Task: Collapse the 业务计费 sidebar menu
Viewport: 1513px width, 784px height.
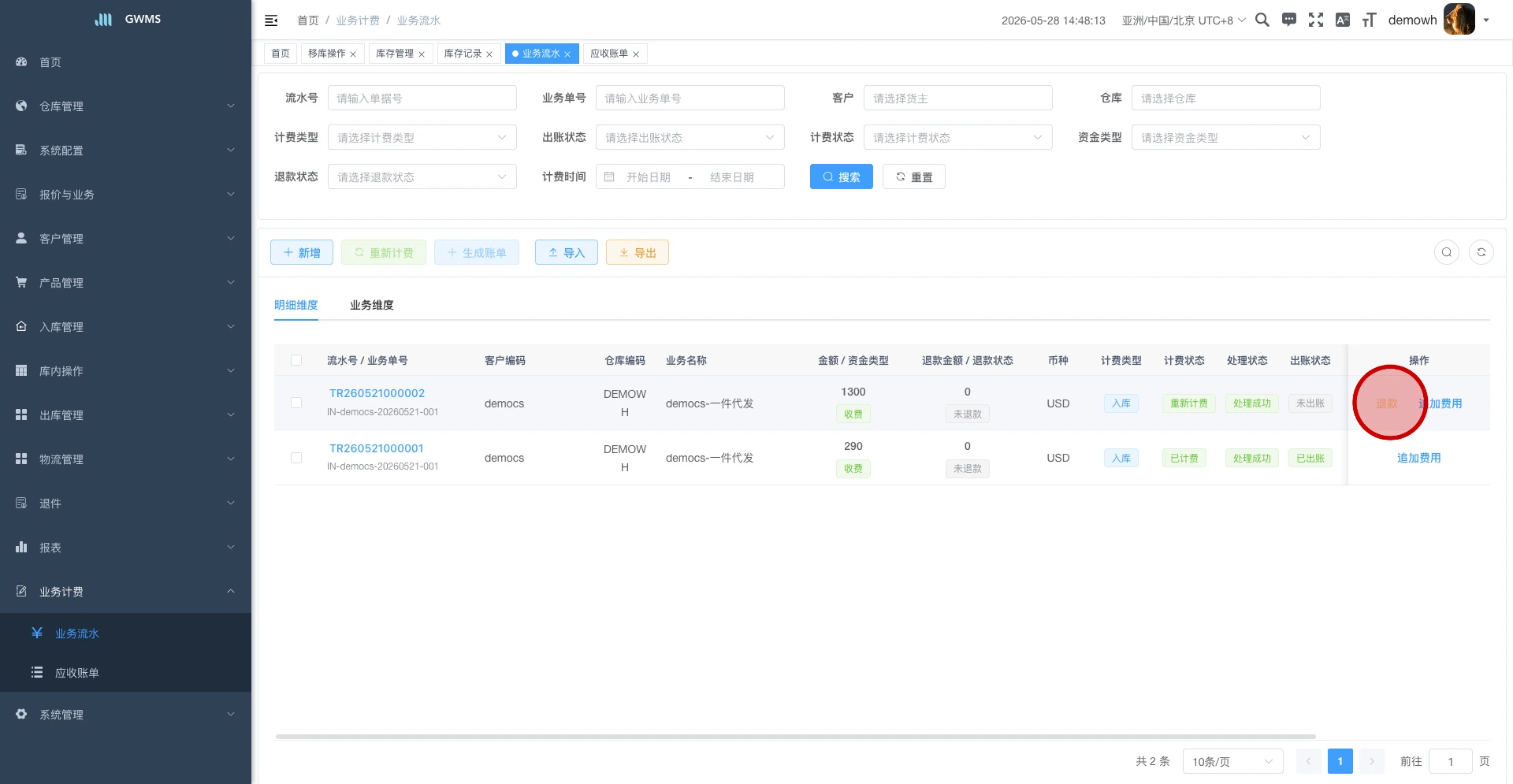Action: tap(126, 591)
